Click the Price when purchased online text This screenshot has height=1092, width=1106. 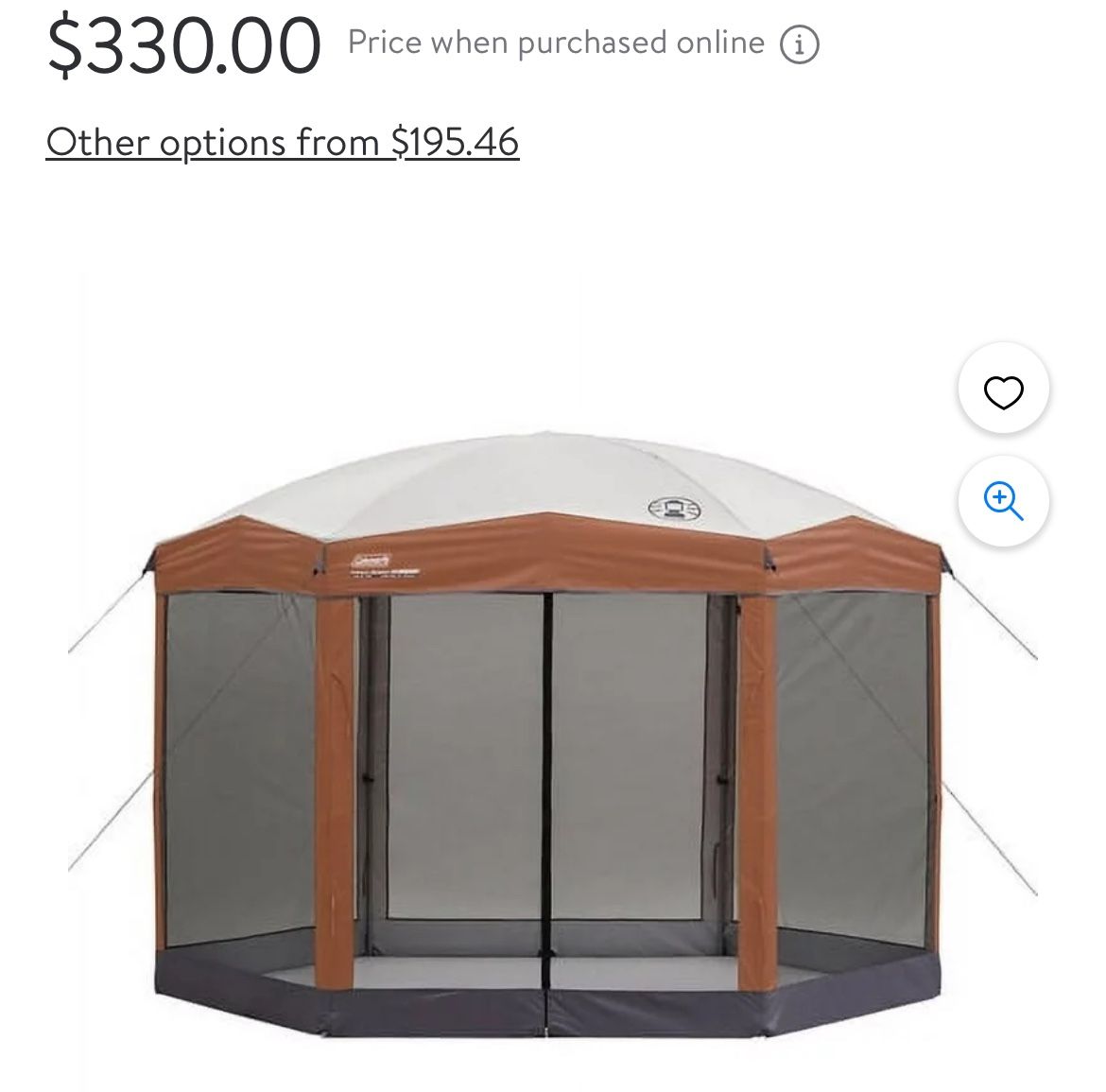556,43
